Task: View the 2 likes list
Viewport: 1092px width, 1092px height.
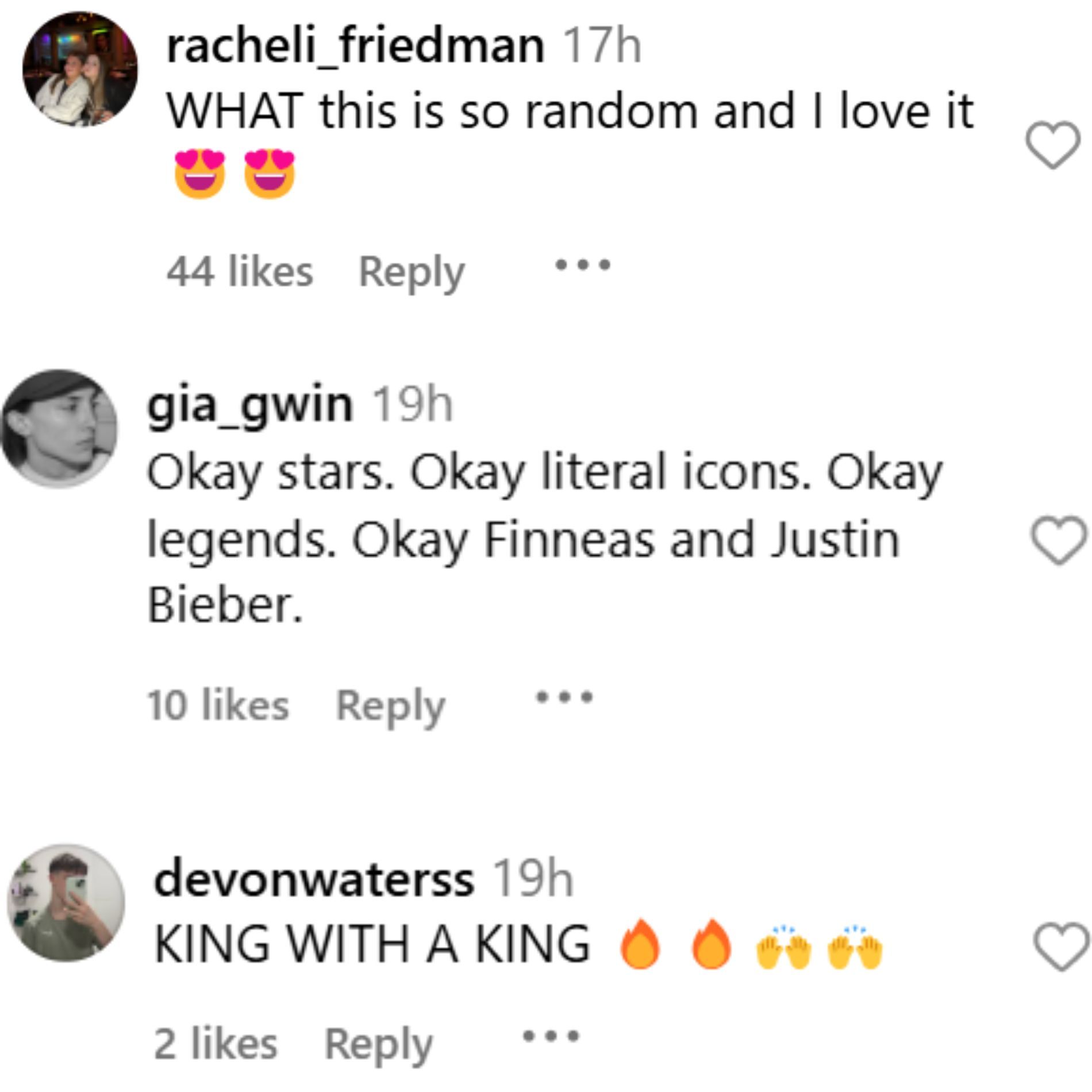Action: pyautogui.click(x=216, y=1044)
